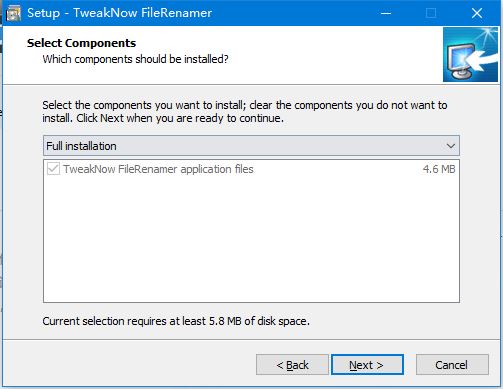Screen dimensions: 503x389
Task: Click the Setup - TweakNow FileRenamer title text
Action: (x=119, y=13)
